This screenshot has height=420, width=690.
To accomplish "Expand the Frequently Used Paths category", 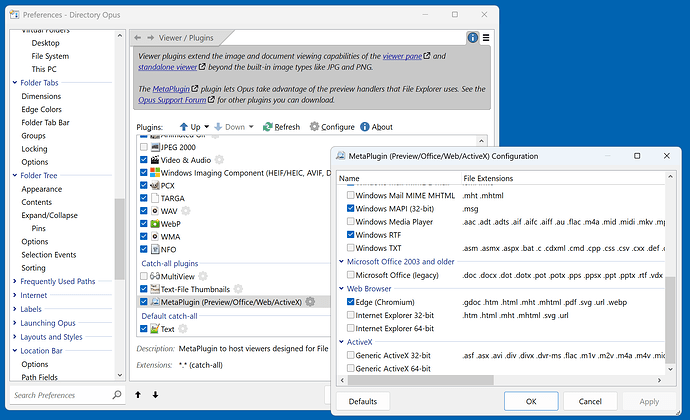I will pyautogui.click(x=14, y=282).
